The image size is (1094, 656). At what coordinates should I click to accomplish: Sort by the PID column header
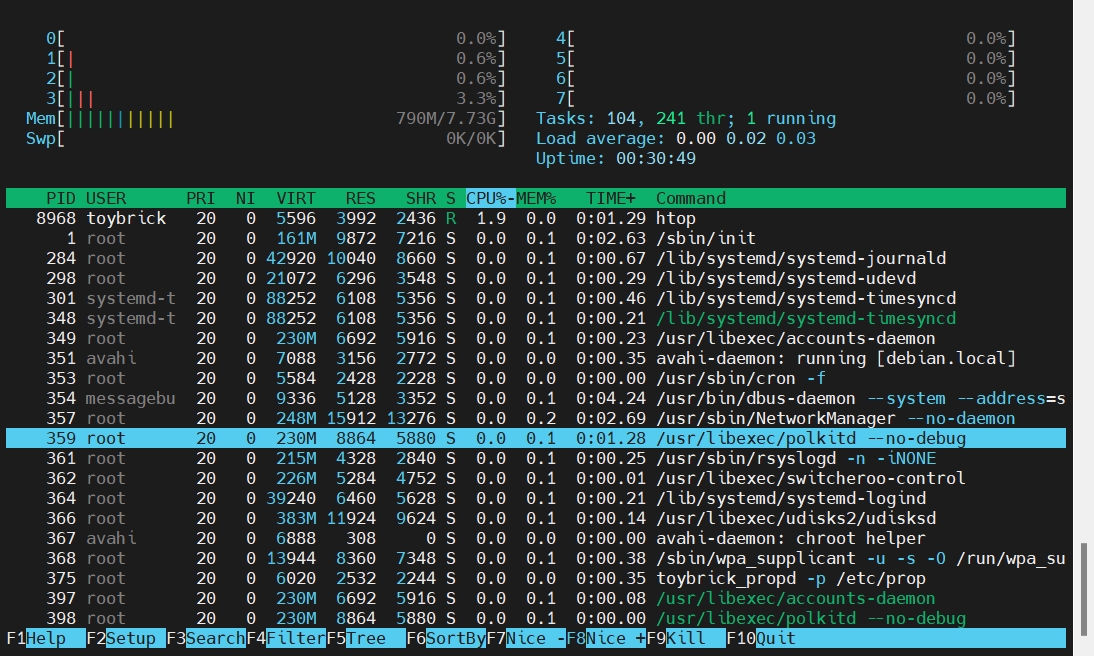(x=61, y=198)
